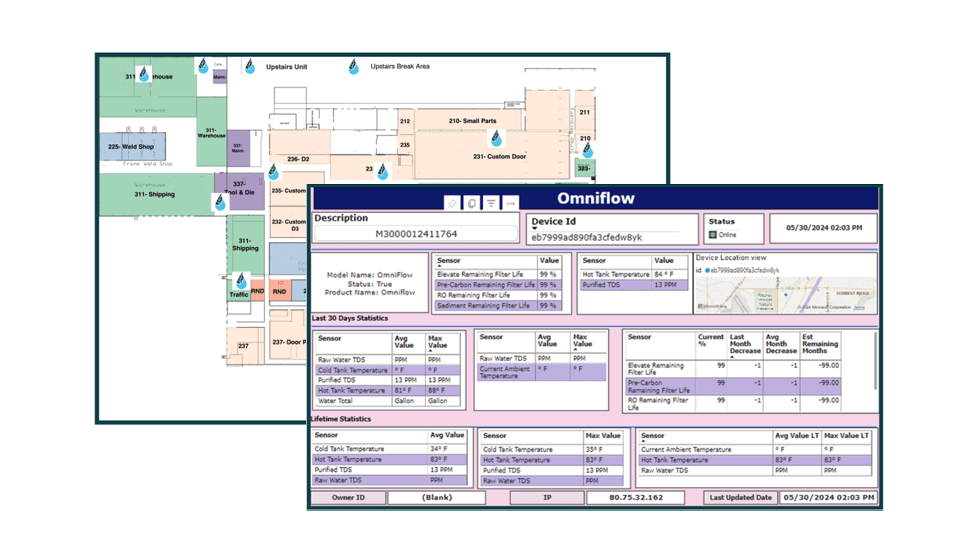Click the Description field M3000012411764
Screen dimensions: 961x542
pyautogui.click(x=416, y=234)
